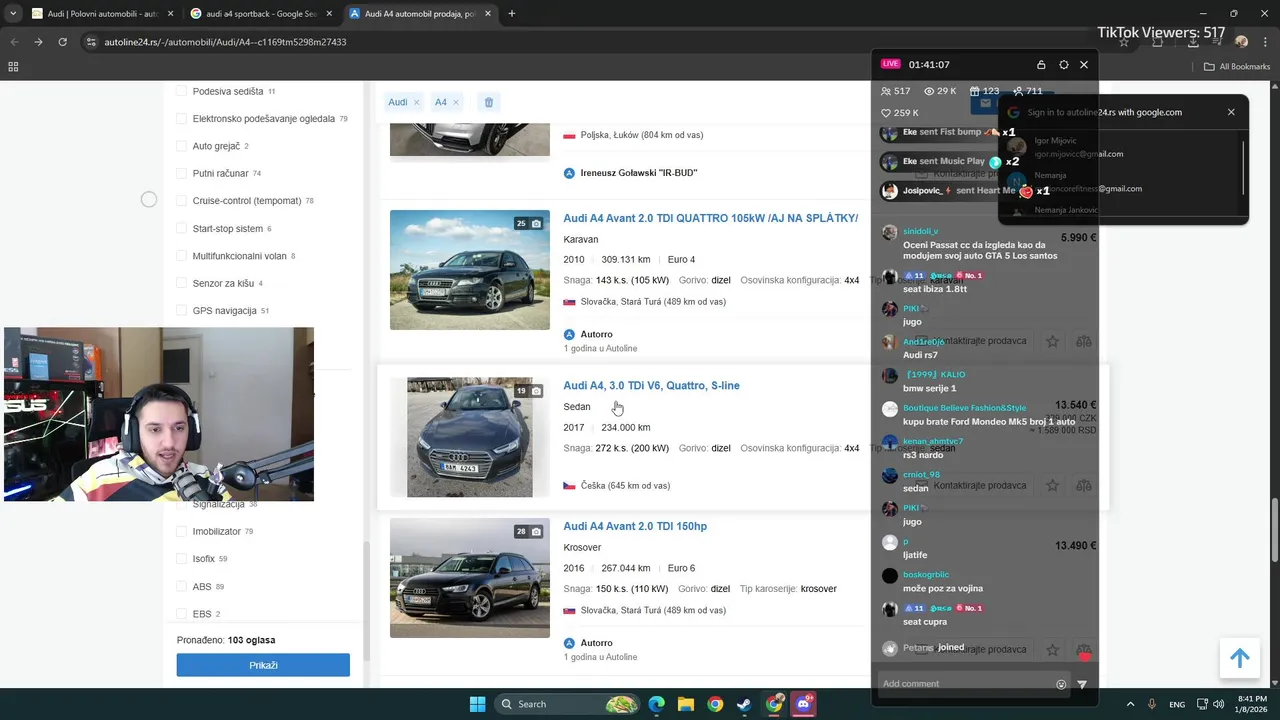This screenshot has height=720, width=1280.
Task: Close the 'Audi | Polovni automobili' tab
Action: click(170, 14)
